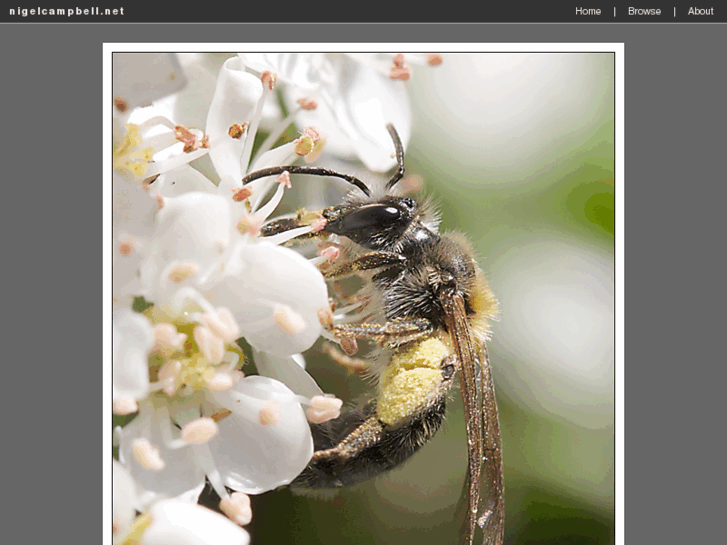Click the nigelcampbell.net site title
The image size is (727, 545).
pos(67,11)
